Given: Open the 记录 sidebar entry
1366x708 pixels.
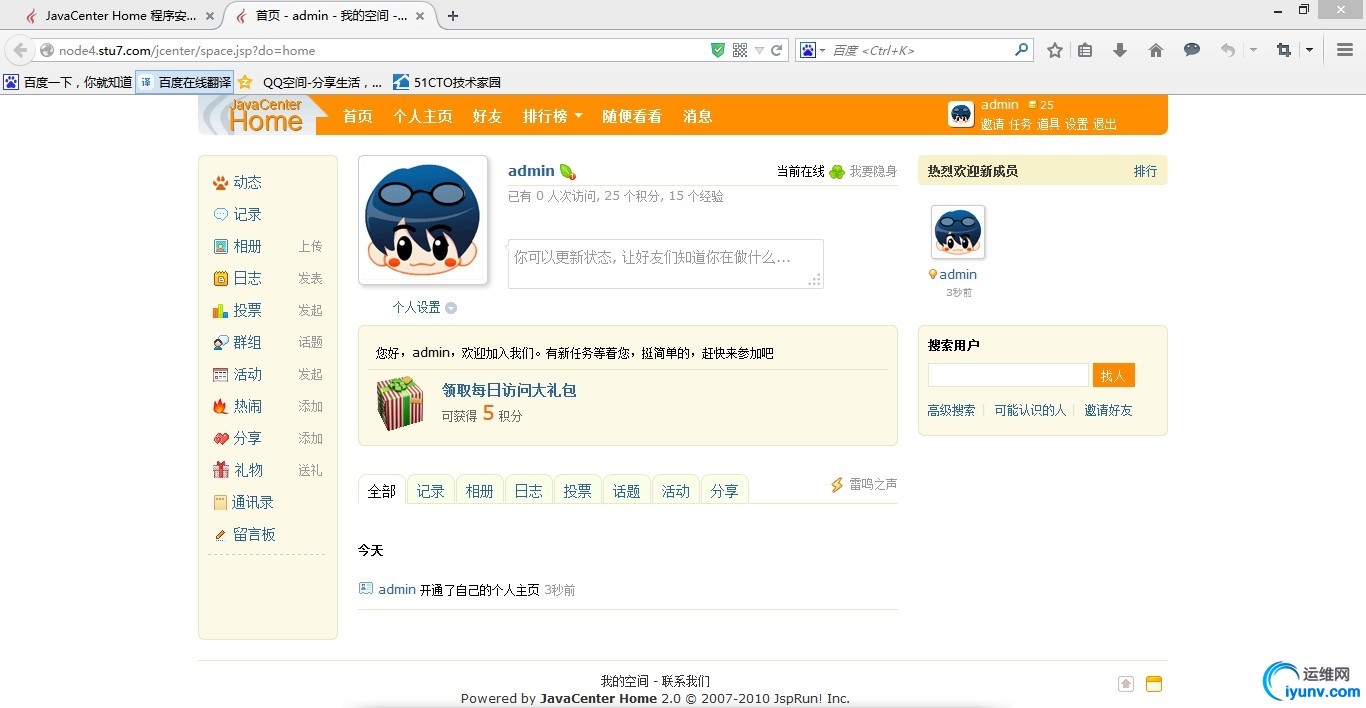Looking at the screenshot, I should (x=246, y=214).
